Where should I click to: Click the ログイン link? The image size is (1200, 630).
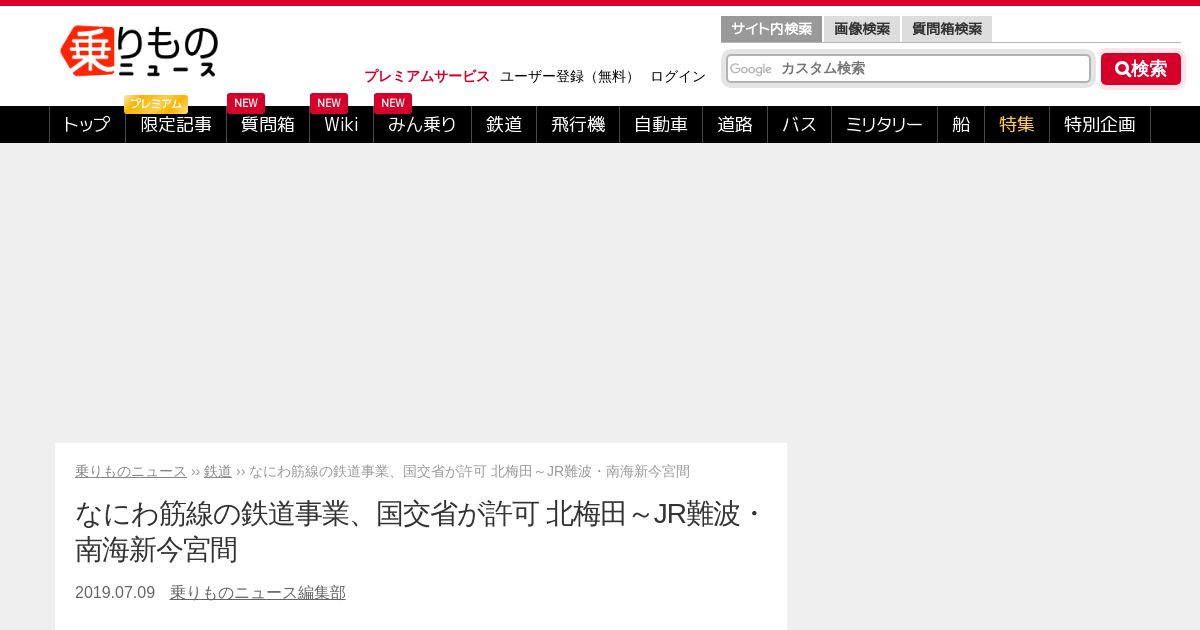point(678,76)
